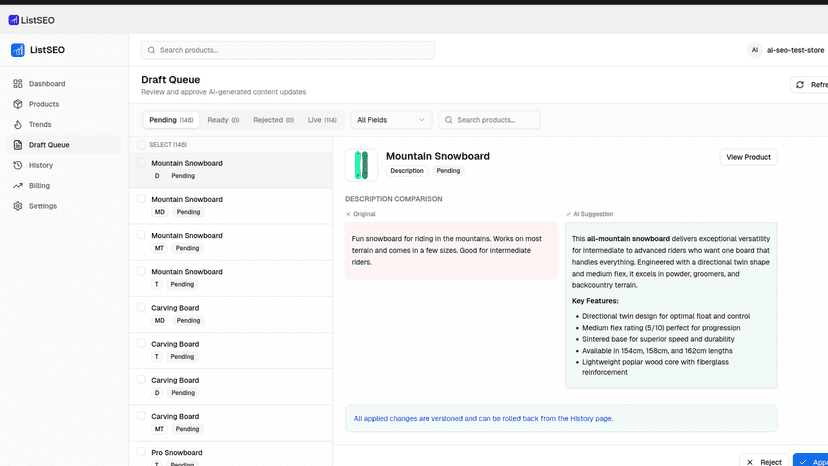Click the top search bar magnifier icon
The height and width of the screenshot is (466, 828).
[x=152, y=50]
